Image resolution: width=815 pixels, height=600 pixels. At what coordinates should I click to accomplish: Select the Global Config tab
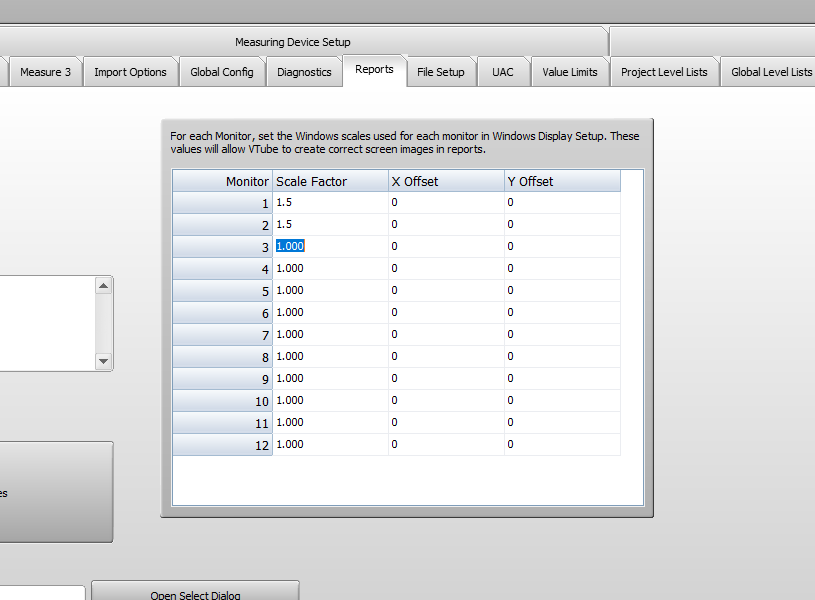222,72
